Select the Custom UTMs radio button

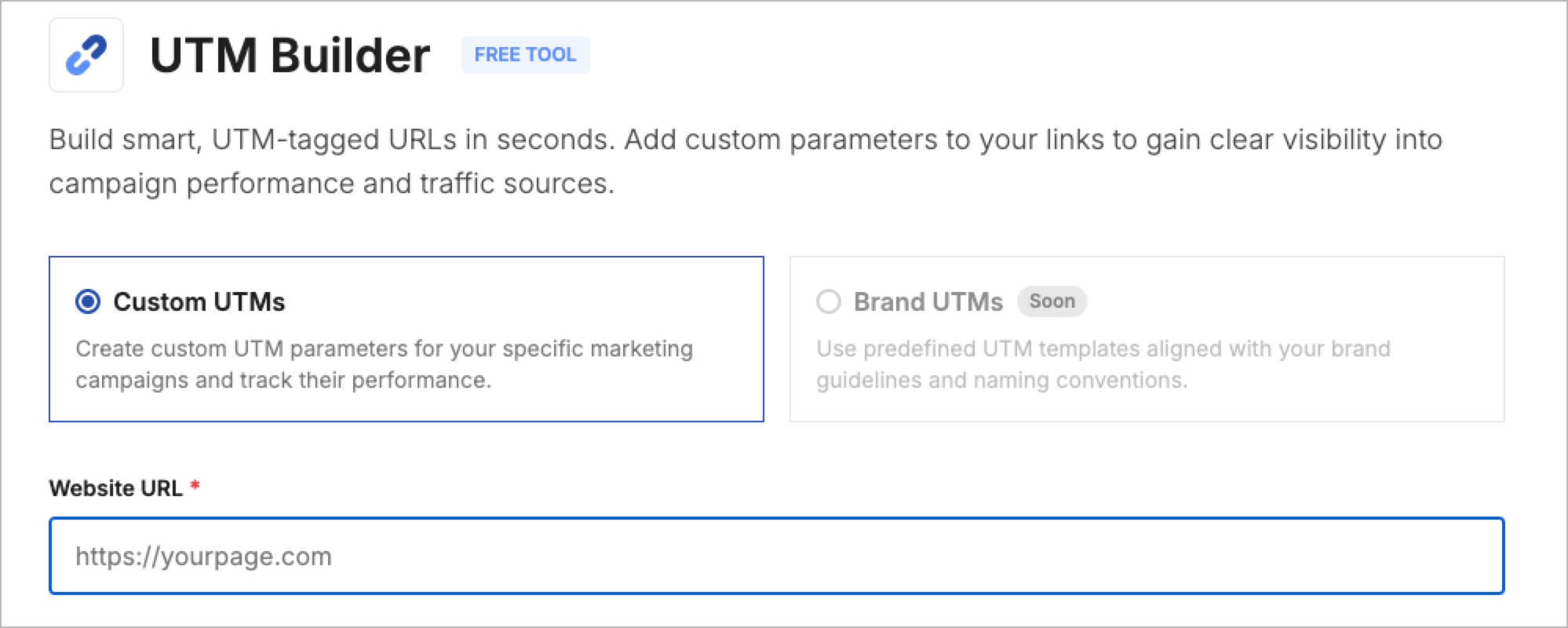click(x=88, y=301)
